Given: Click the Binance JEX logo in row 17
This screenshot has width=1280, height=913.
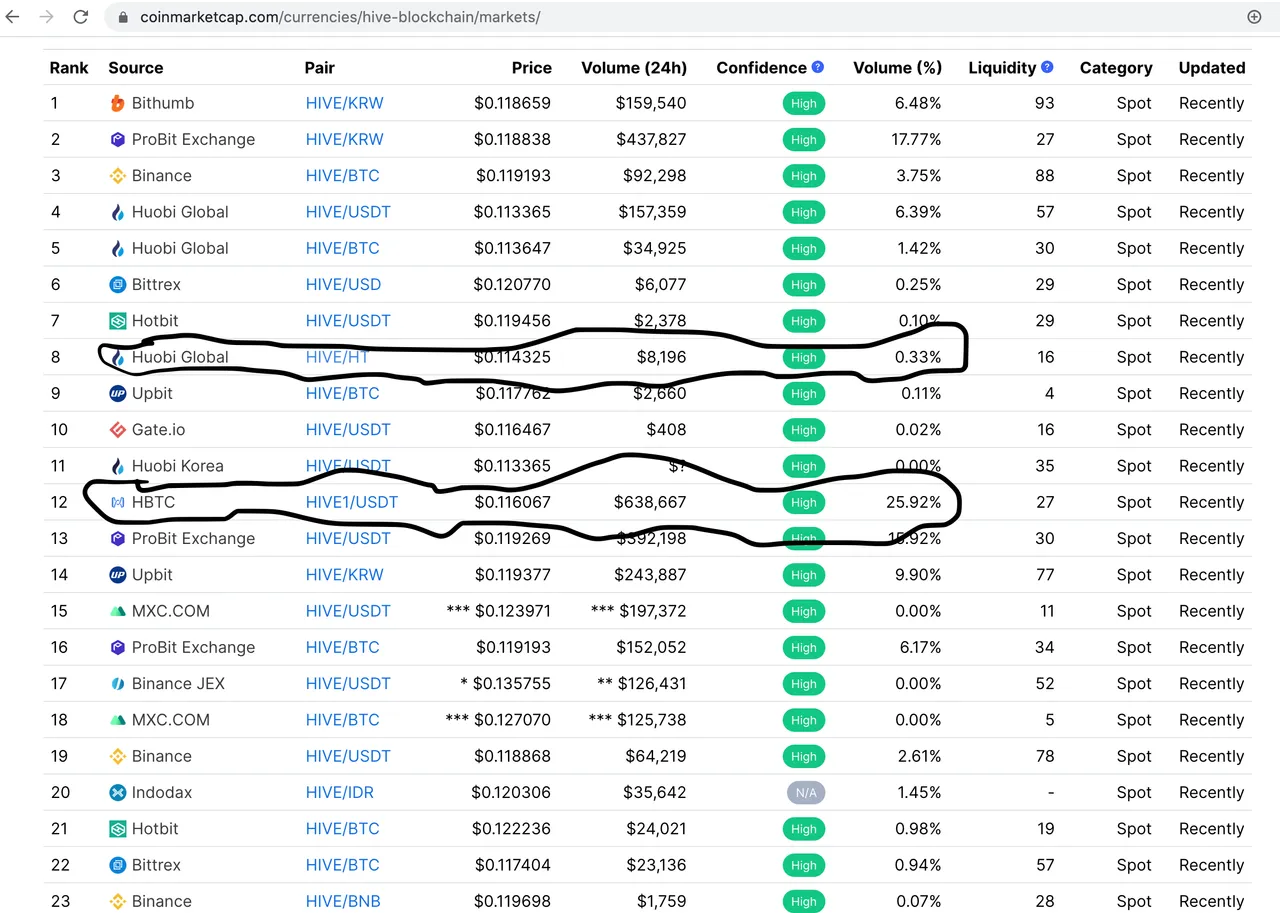Looking at the screenshot, I should pyautogui.click(x=117, y=684).
